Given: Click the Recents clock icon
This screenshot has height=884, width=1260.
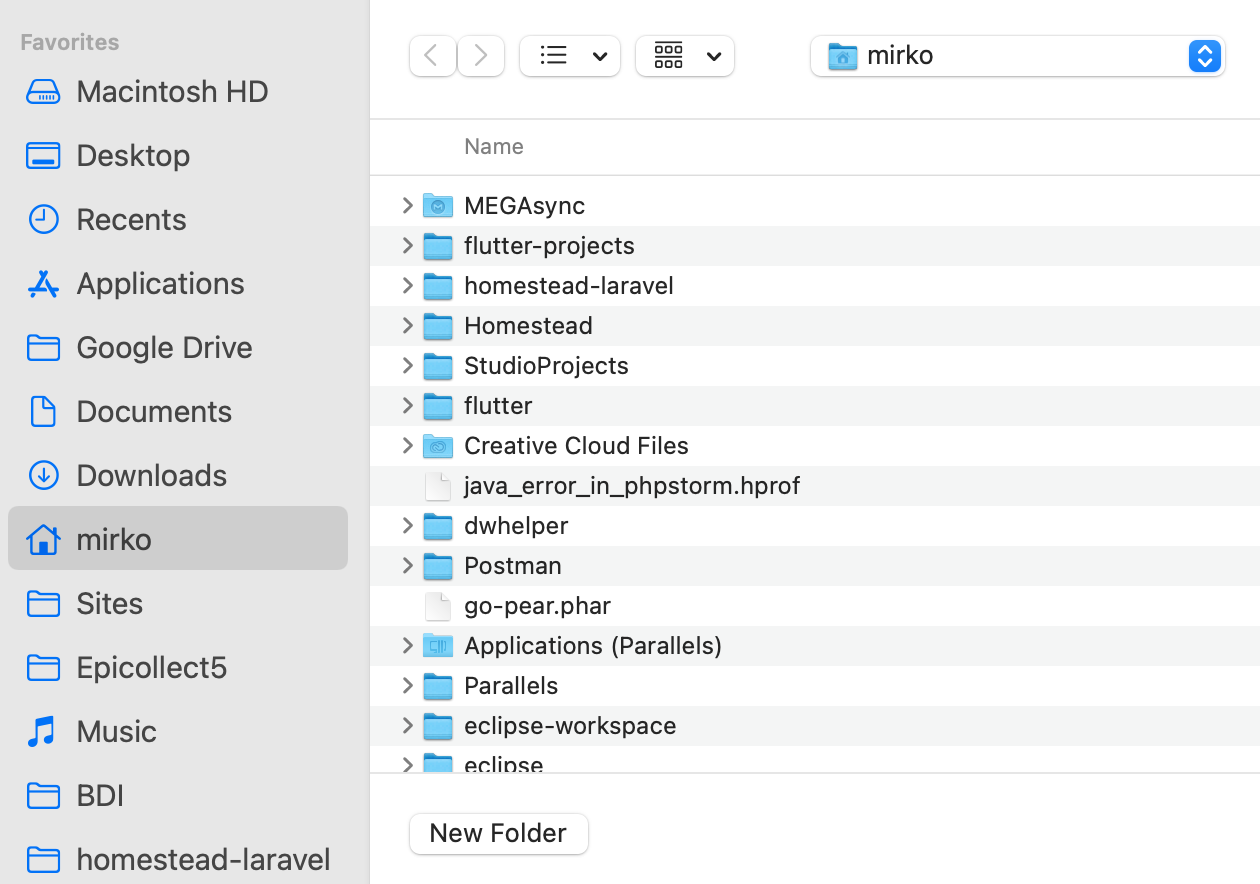Looking at the screenshot, I should pyautogui.click(x=43, y=220).
